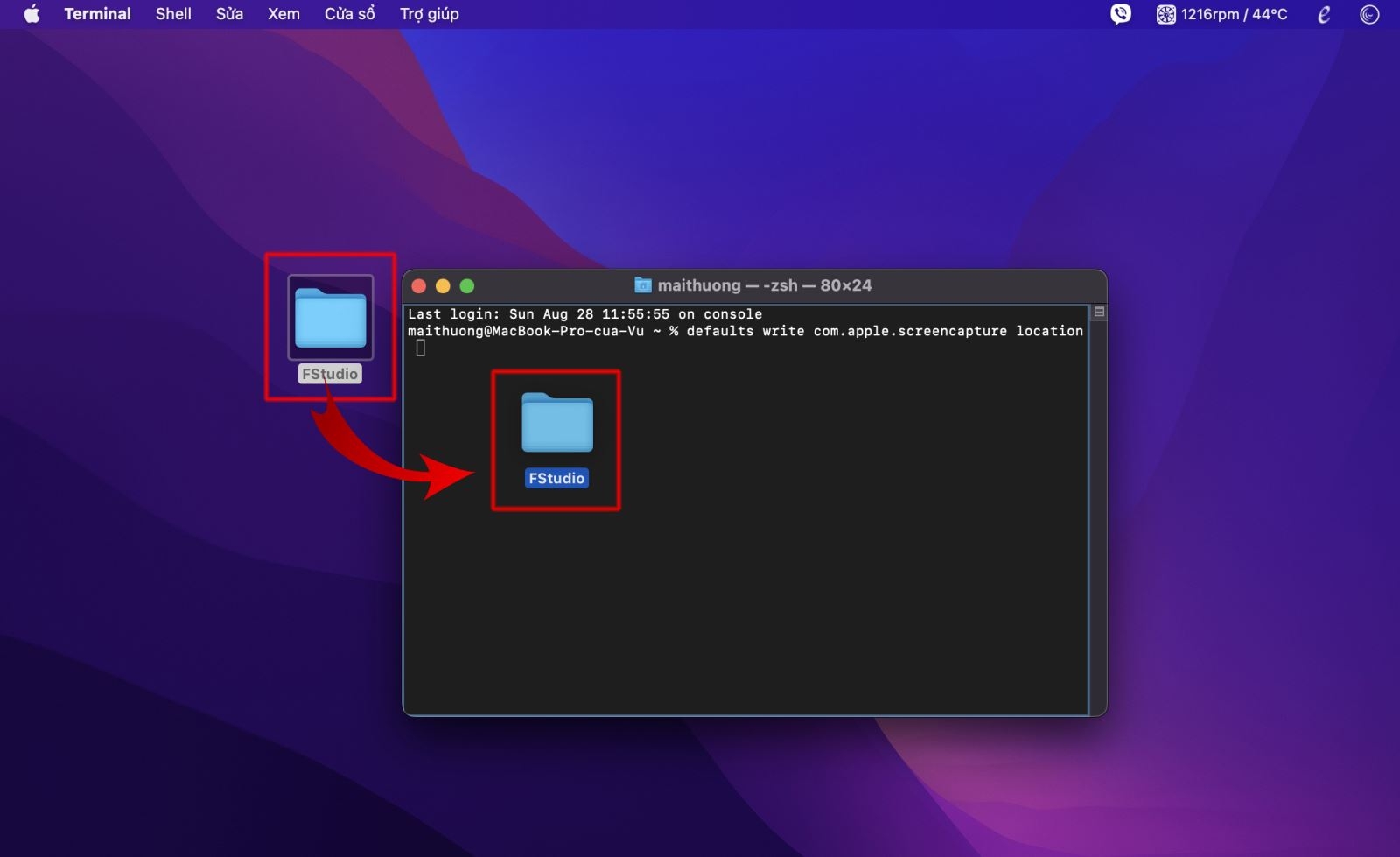Open the Apple menu
Viewport: 1400px width, 857px height.
click(x=31, y=14)
